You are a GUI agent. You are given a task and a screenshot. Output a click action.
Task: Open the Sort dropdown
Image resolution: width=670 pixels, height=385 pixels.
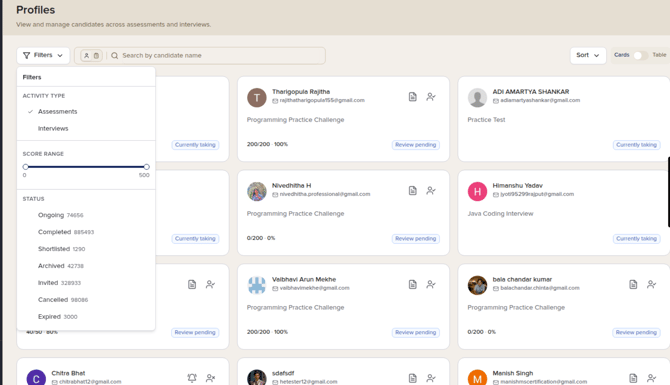pos(588,56)
